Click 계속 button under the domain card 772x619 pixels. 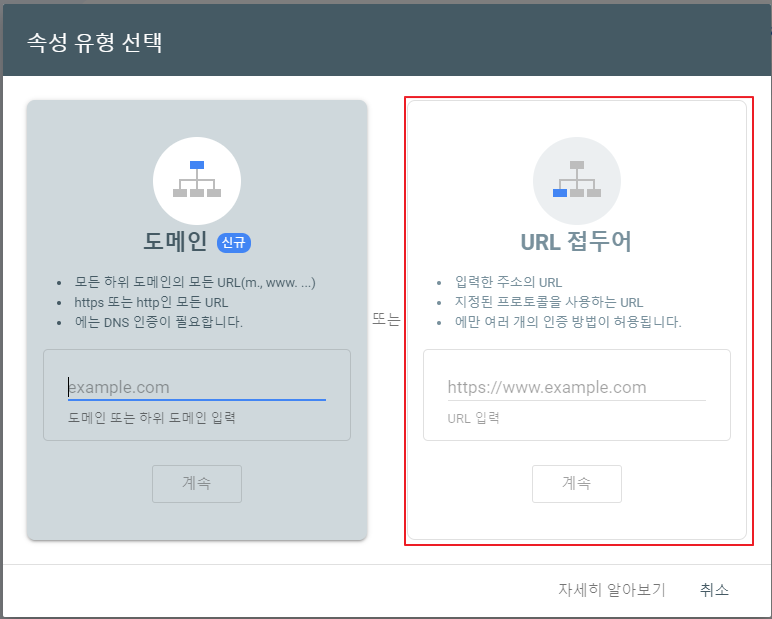tap(197, 484)
